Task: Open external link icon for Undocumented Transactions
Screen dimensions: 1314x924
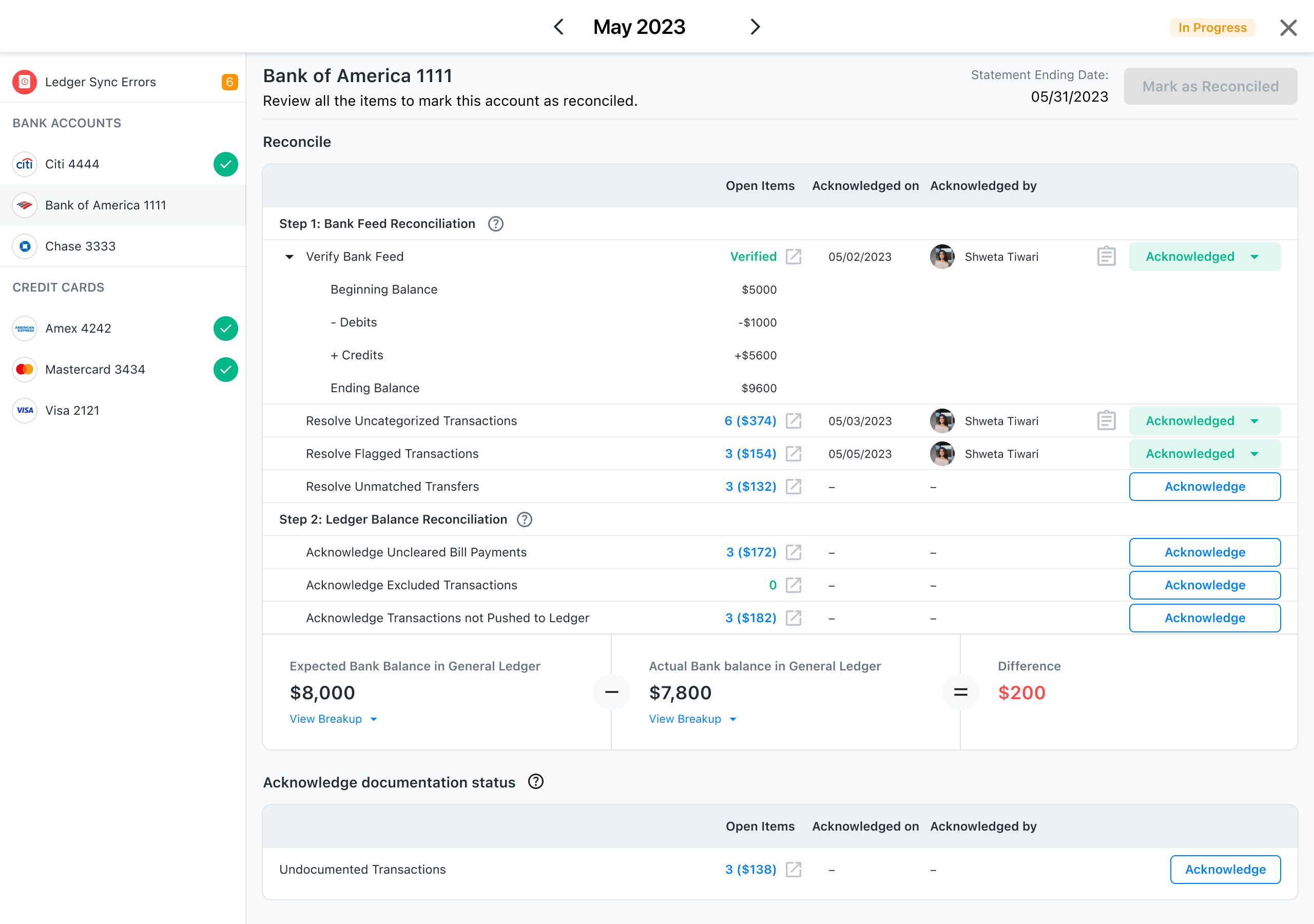Action: click(793, 869)
